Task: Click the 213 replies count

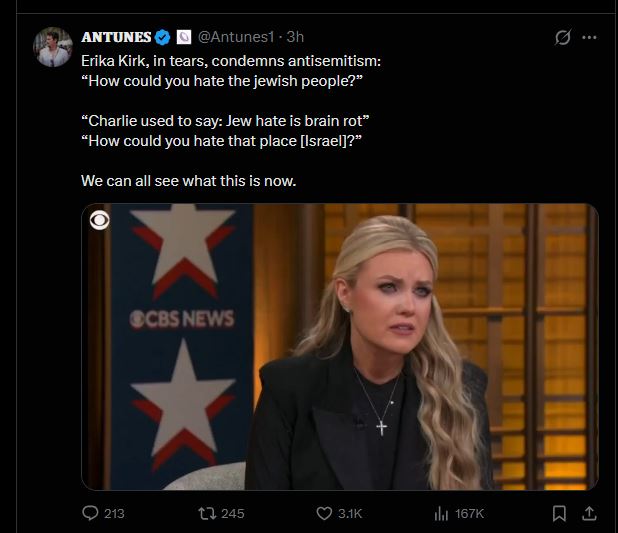Action: pyautogui.click(x=114, y=513)
